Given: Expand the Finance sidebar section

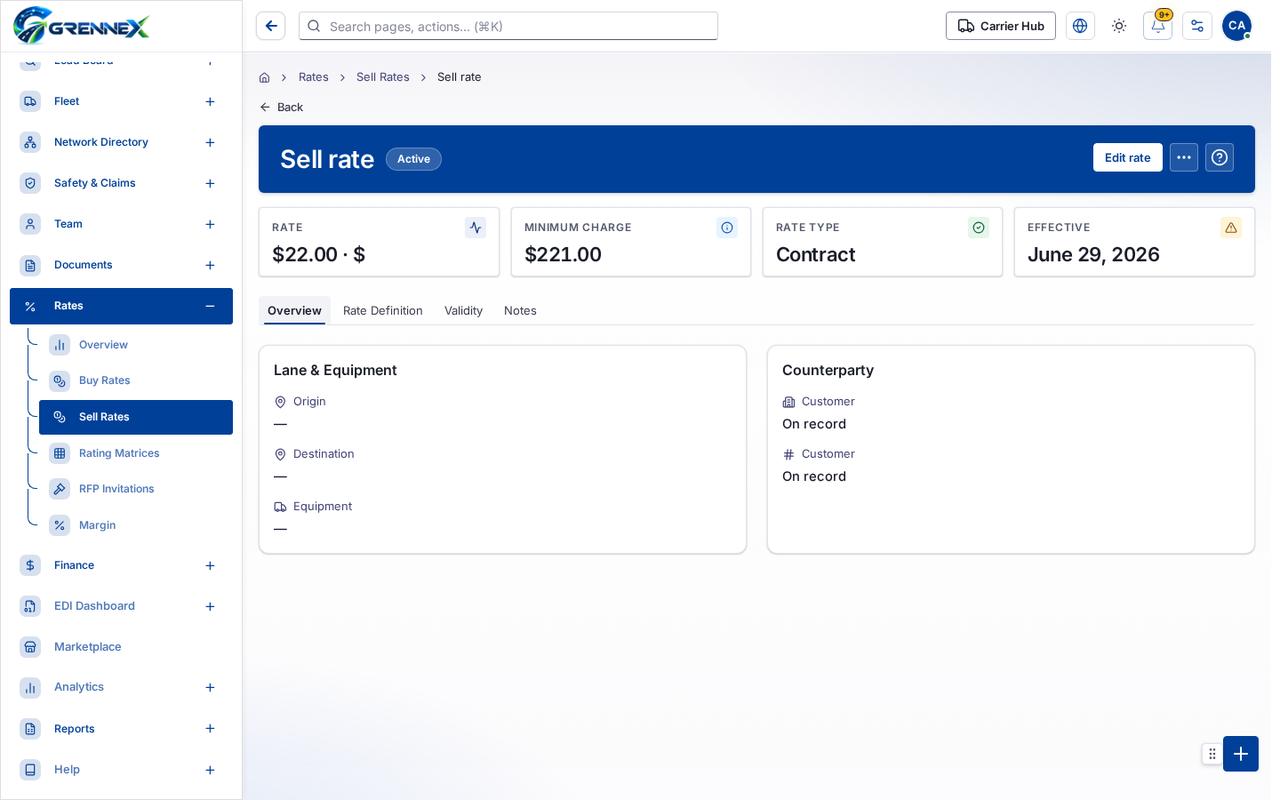Looking at the screenshot, I should [210, 565].
